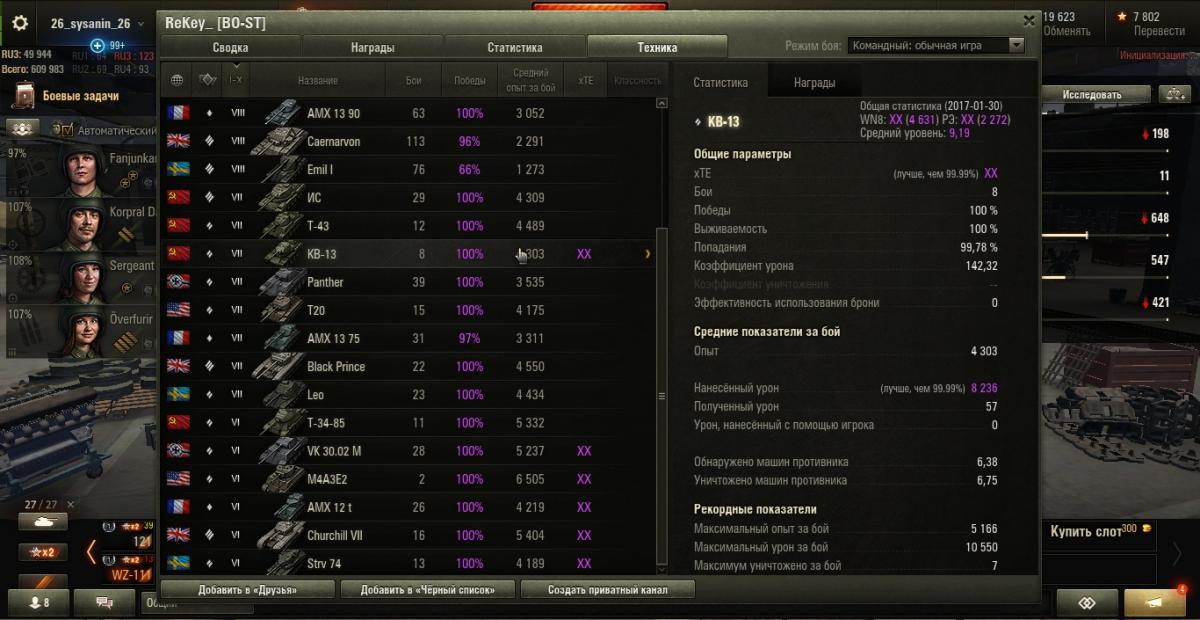This screenshot has width=1200, height=620.
Task: Click the x2 star bonus filter
Action: pos(43,552)
